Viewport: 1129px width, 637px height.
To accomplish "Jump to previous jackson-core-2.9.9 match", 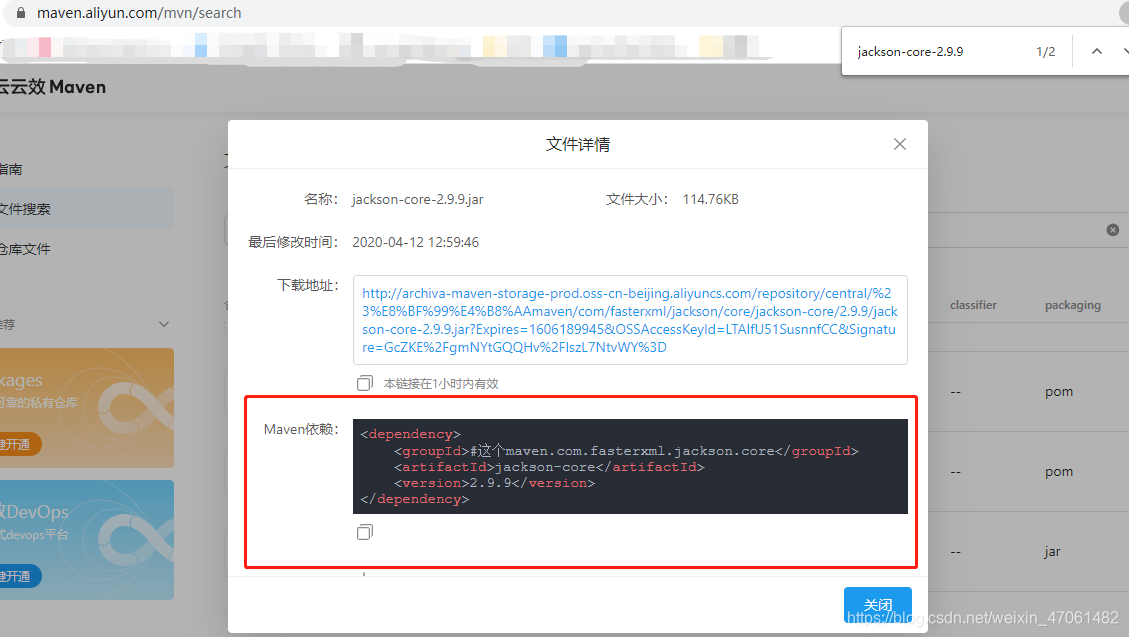I will (1096, 50).
